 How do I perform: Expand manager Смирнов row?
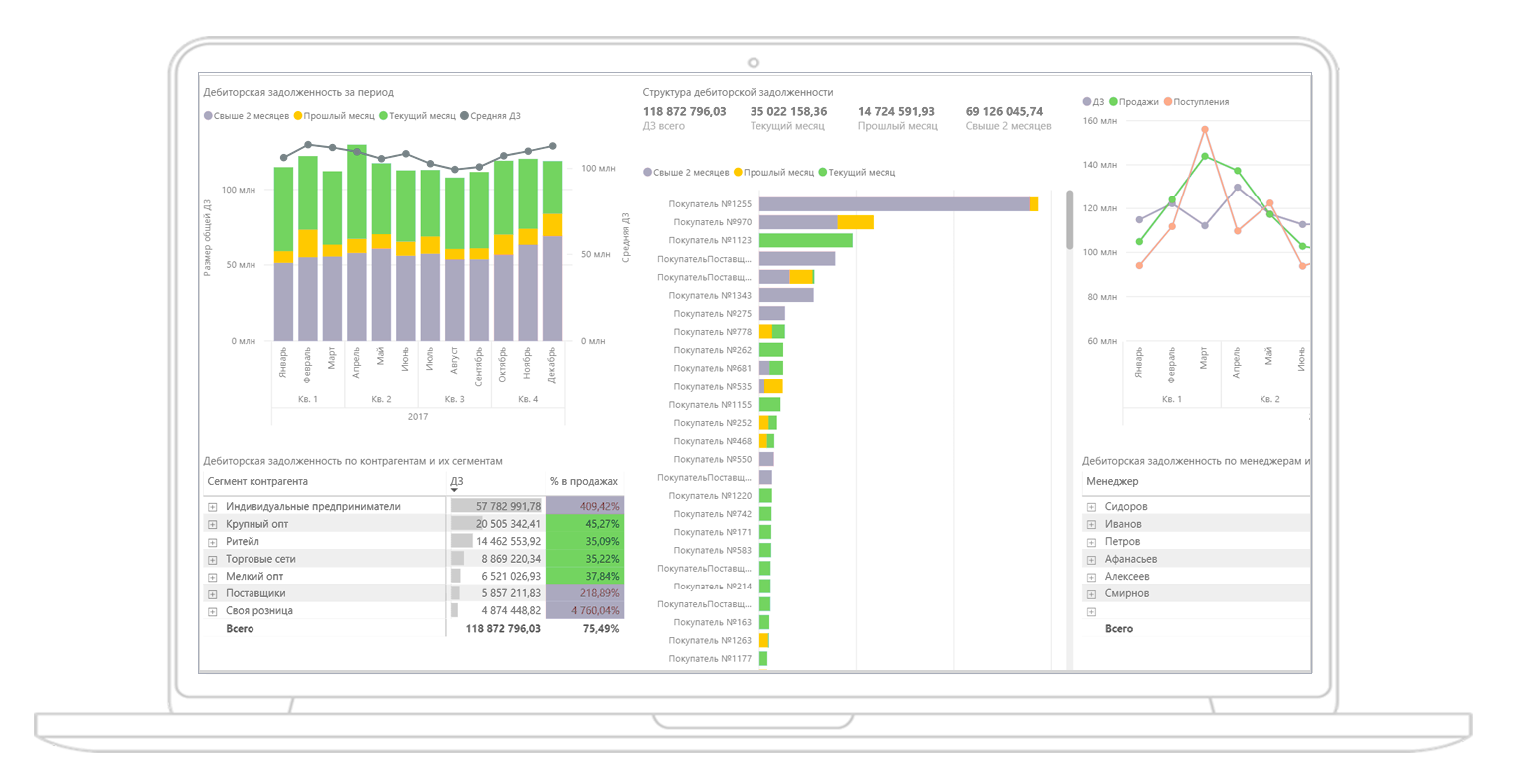click(1092, 594)
